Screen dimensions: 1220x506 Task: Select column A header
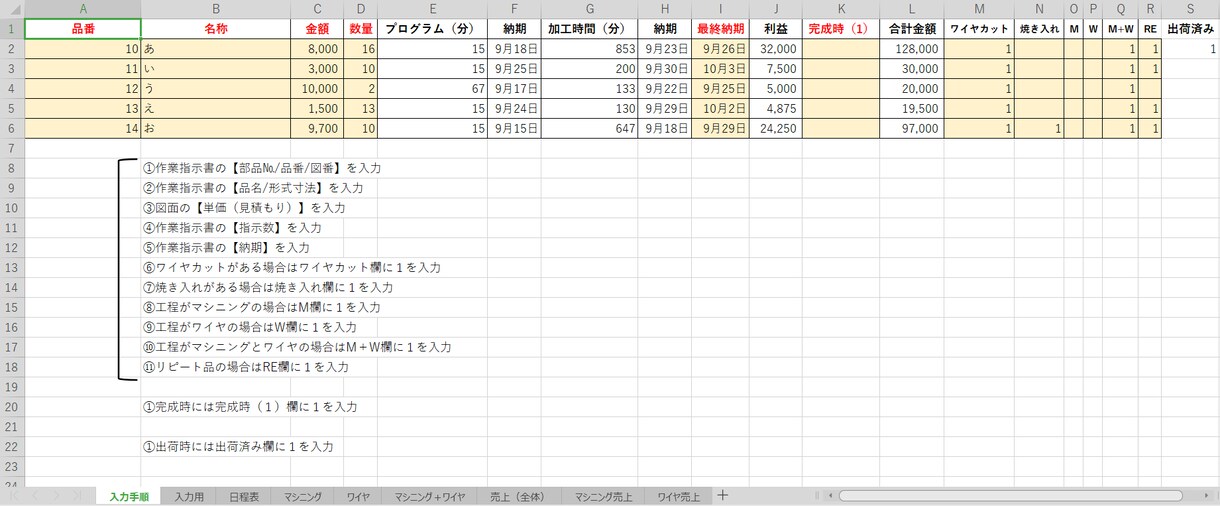[83, 9]
